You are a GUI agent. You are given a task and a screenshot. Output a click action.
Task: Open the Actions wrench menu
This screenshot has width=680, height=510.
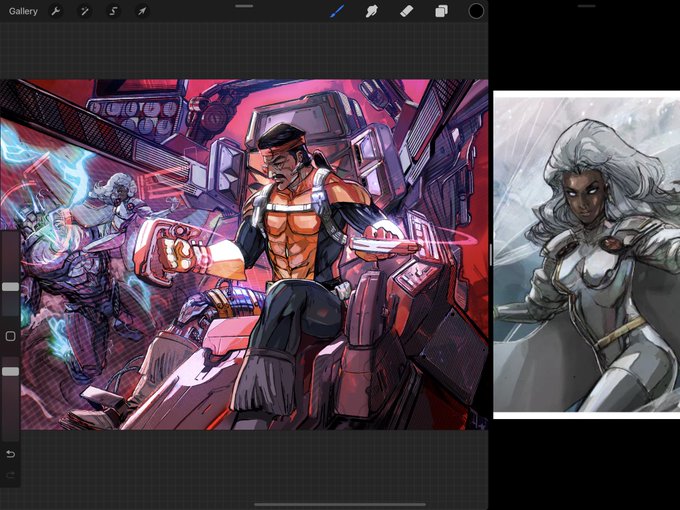[x=56, y=11]
